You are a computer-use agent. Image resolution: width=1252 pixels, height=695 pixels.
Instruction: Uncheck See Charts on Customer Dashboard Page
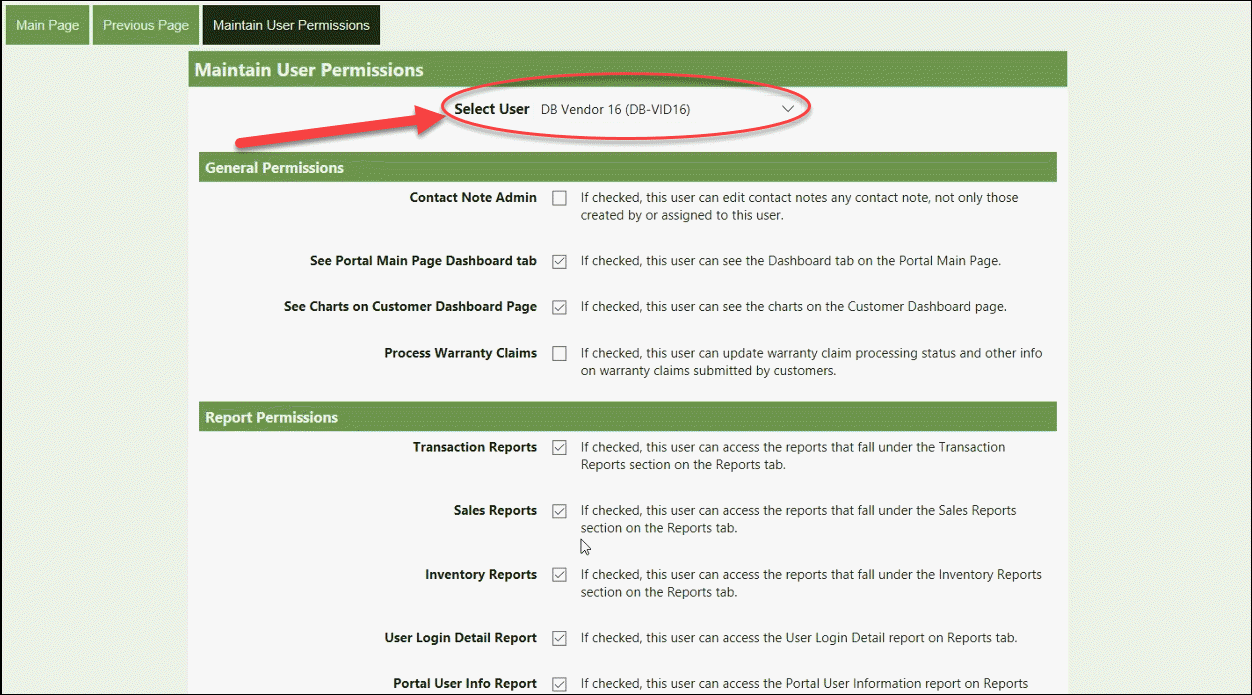(559, 307)
